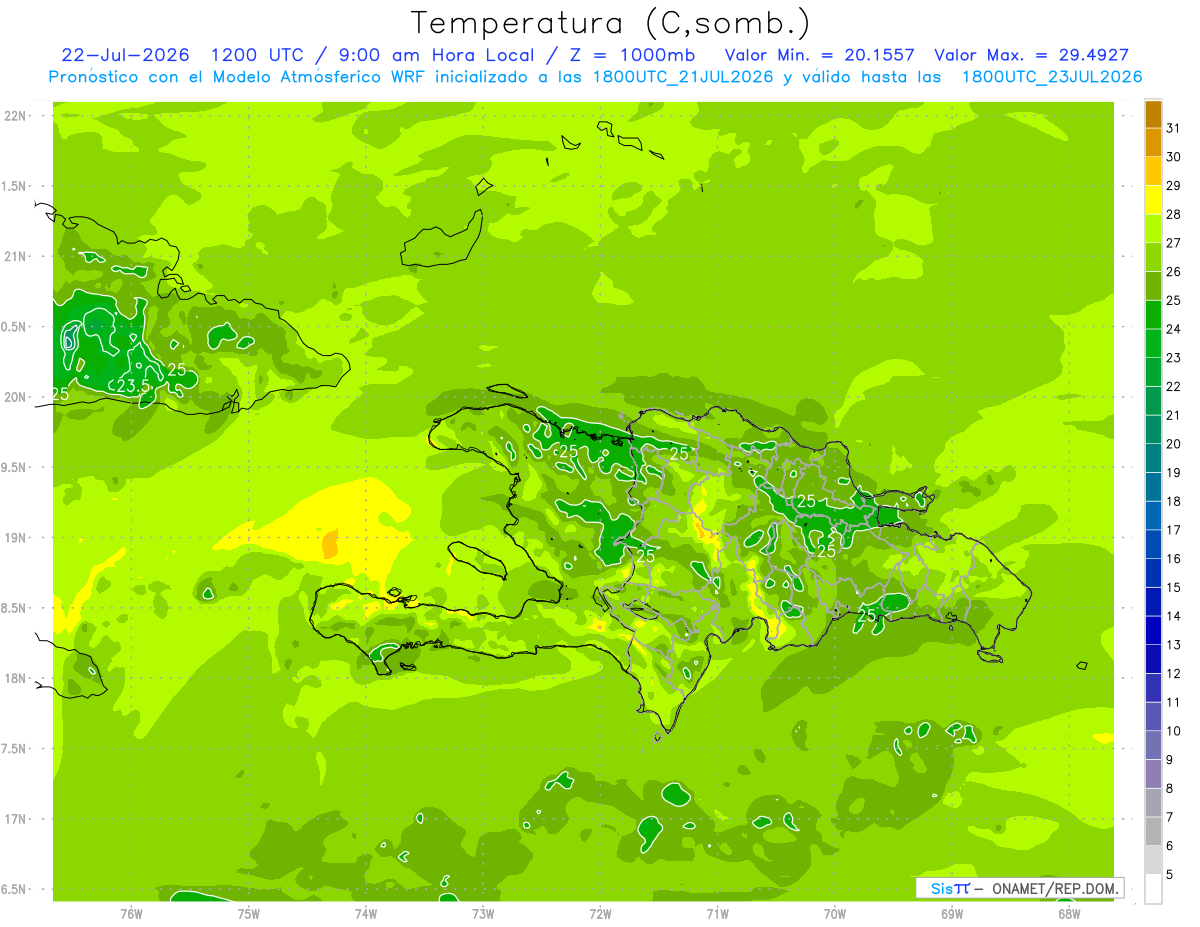This screenshot has width=1200, height=927.
Task: Click the colorbar label "31"
Action: (1173, 128)
